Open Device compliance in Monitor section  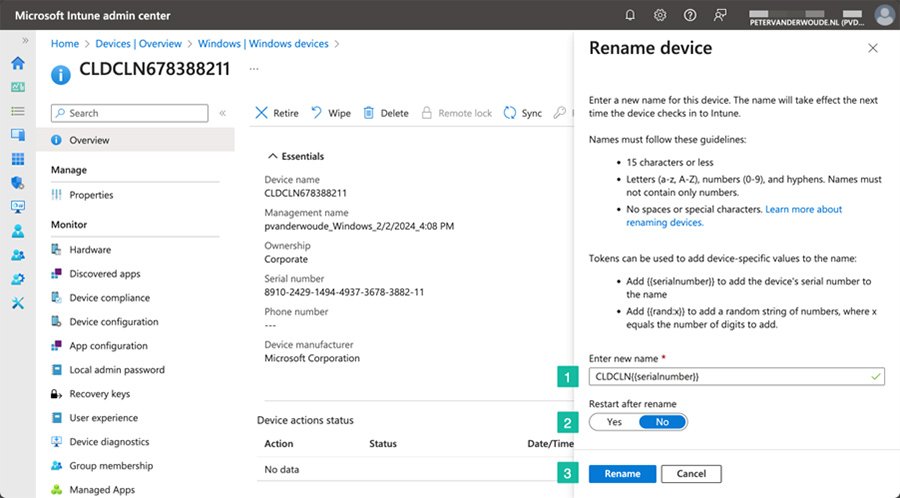pos(109,298)
